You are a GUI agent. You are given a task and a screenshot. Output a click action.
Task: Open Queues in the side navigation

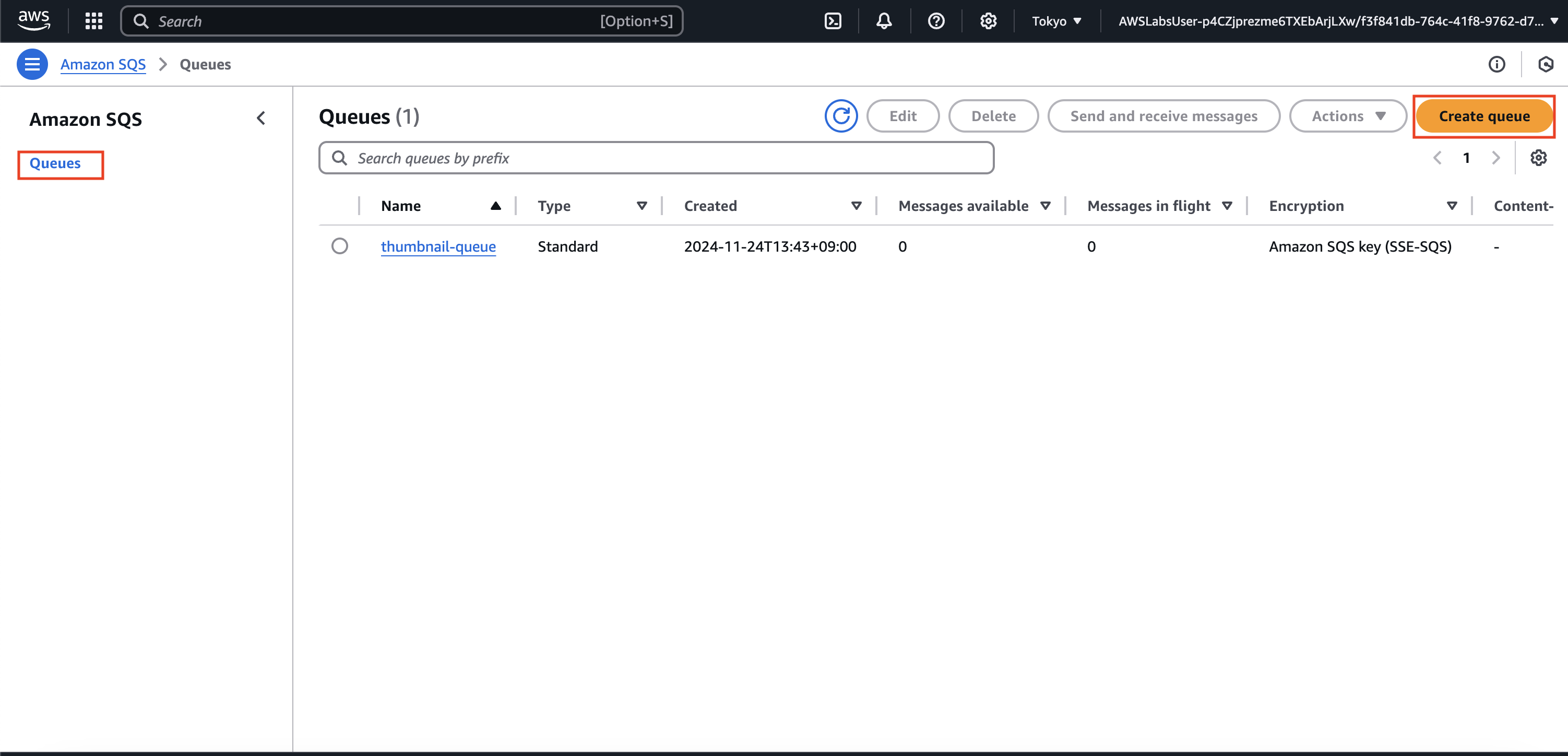pos(55,163)
